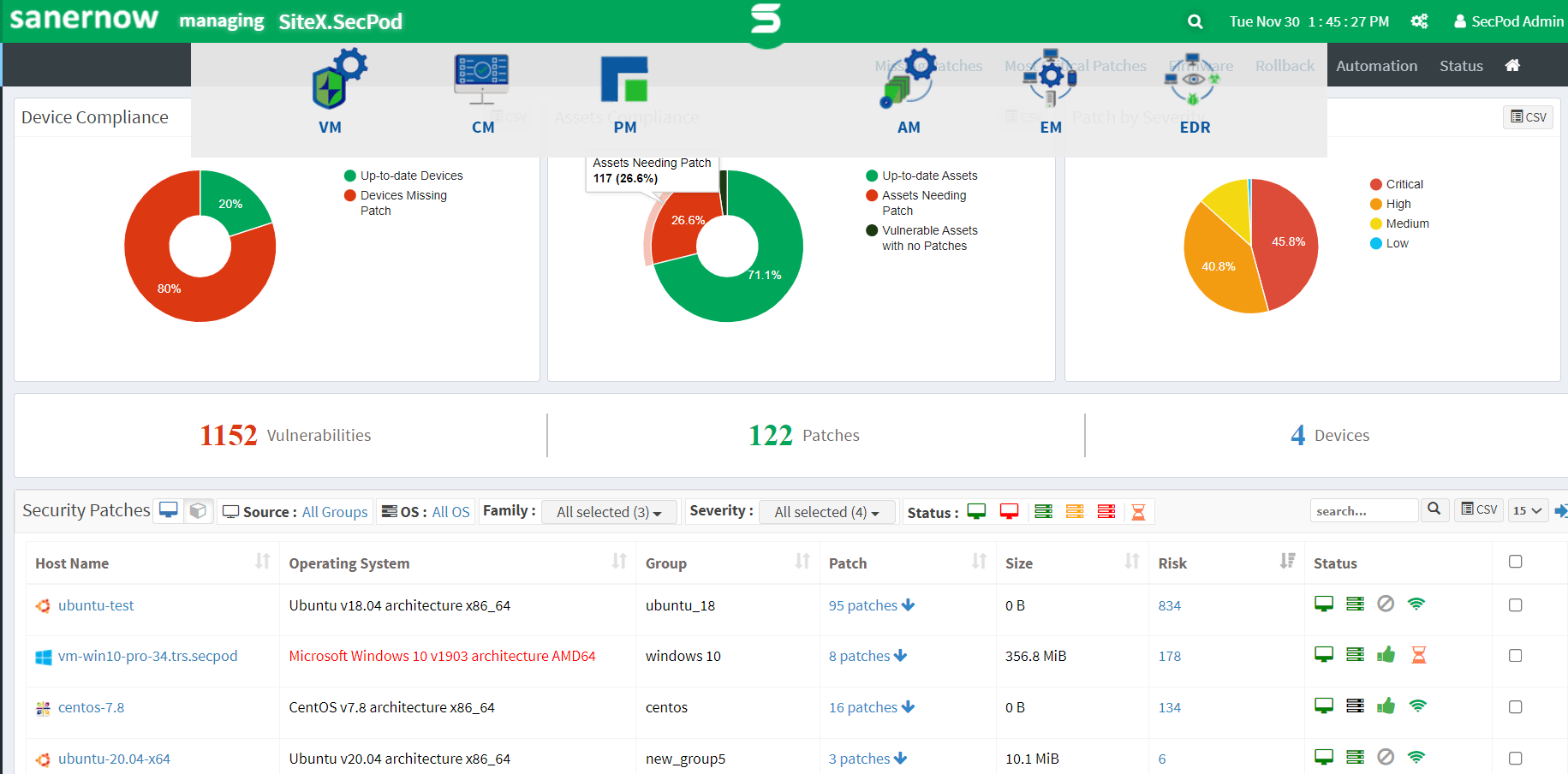This screenshot has width=1568, height=774.
Task: Click the 40.8% orange pie slice
Action: (x=1217, y=266)
